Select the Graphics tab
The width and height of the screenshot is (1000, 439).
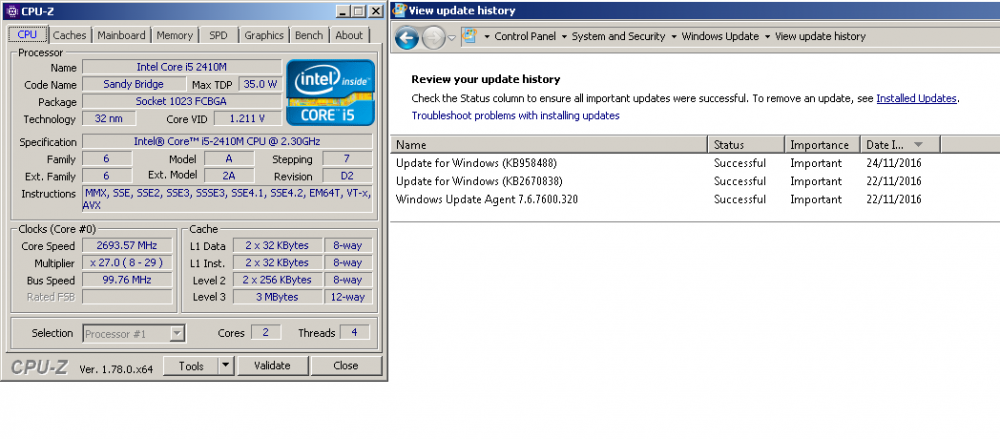coord(264,36)
